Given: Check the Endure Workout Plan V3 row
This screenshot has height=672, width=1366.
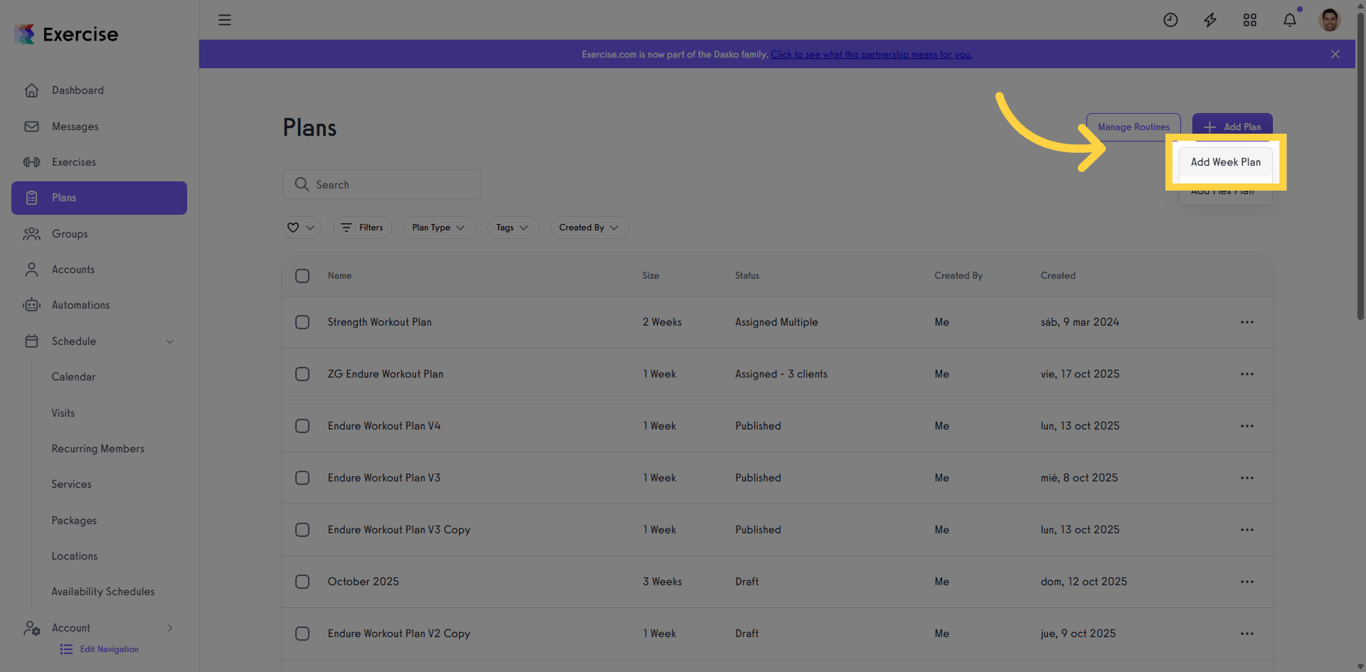Looking at the screenshot, I should (x=302, y=478).
